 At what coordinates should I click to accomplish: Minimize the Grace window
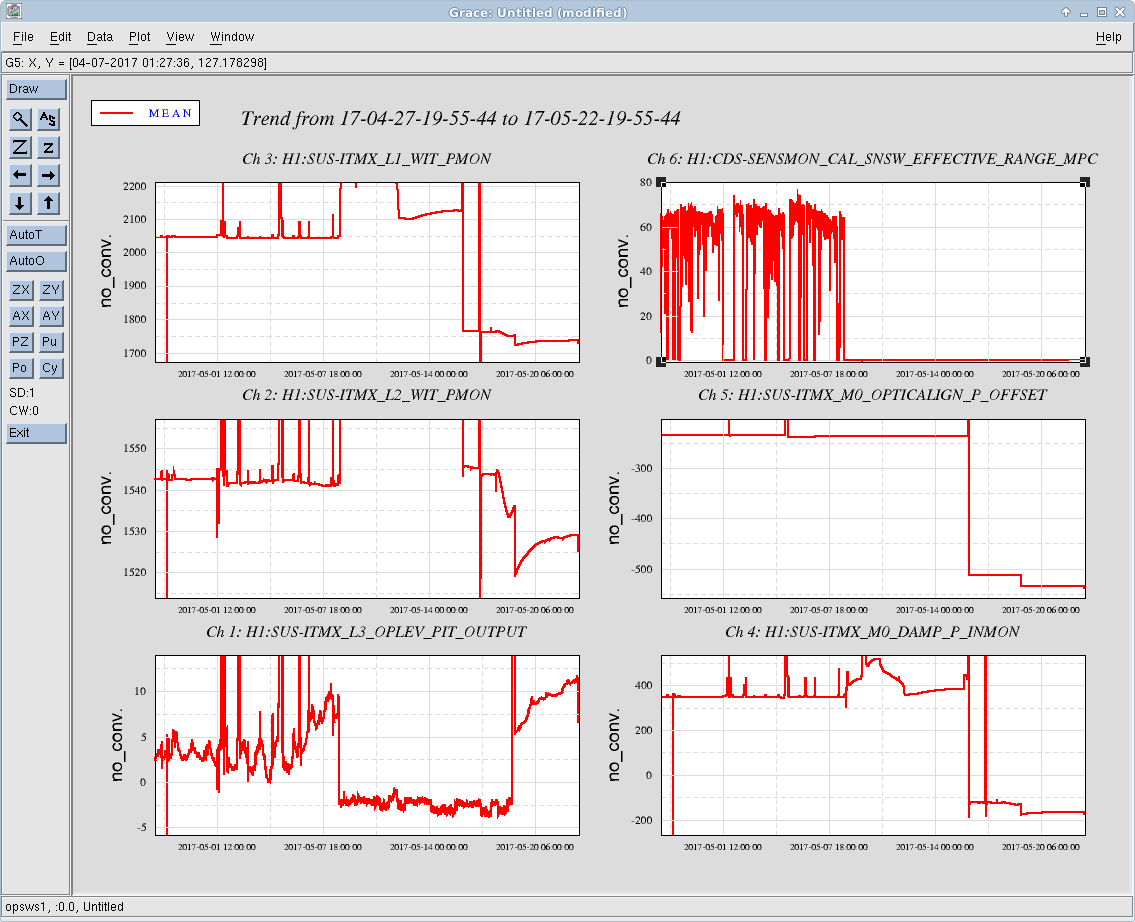tap(1084, 12)
